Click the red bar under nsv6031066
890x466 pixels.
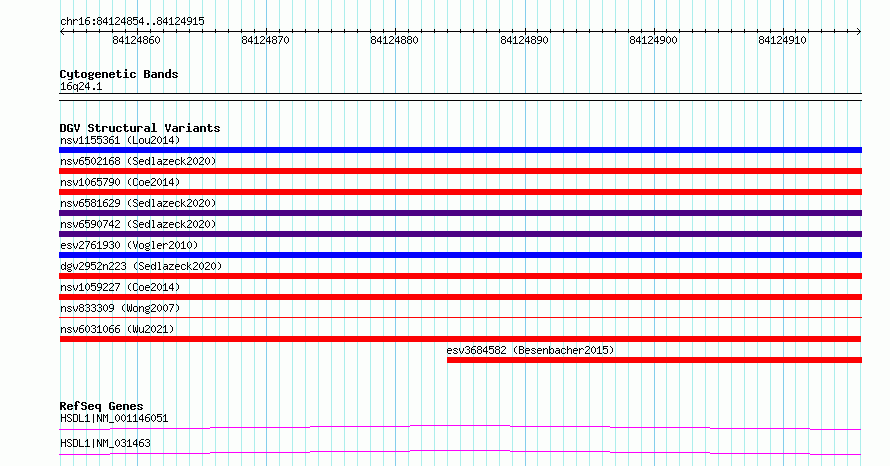pyautogui.click(x=460, y=339)
